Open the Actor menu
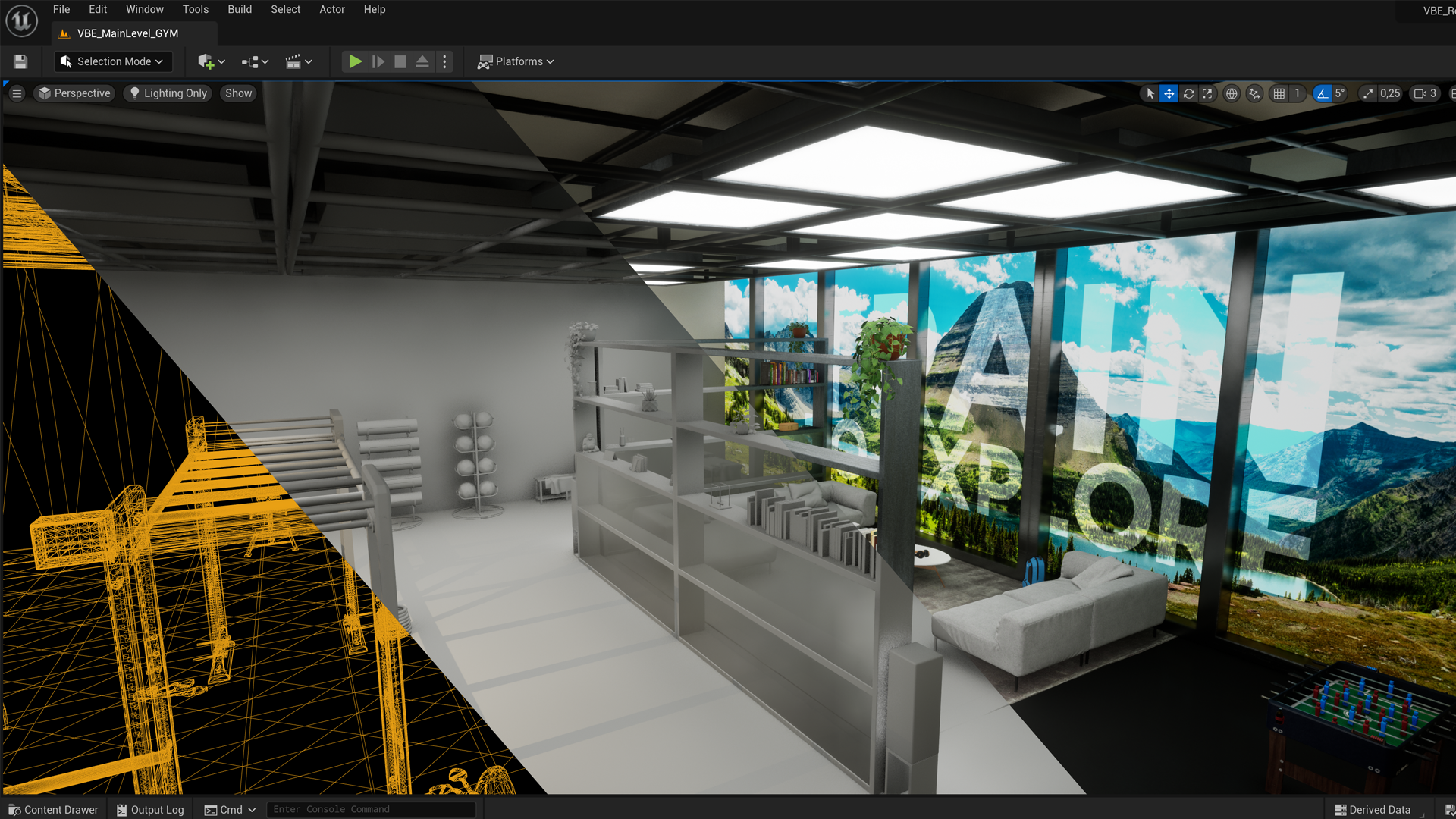This screenshot has height=819, width=1456. click(331, 9)
